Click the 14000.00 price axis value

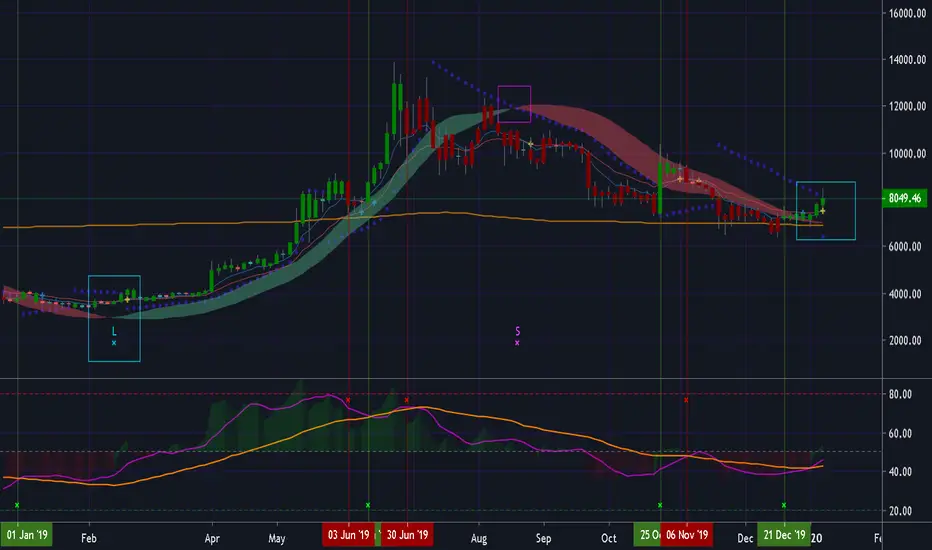tap(907, 59)
